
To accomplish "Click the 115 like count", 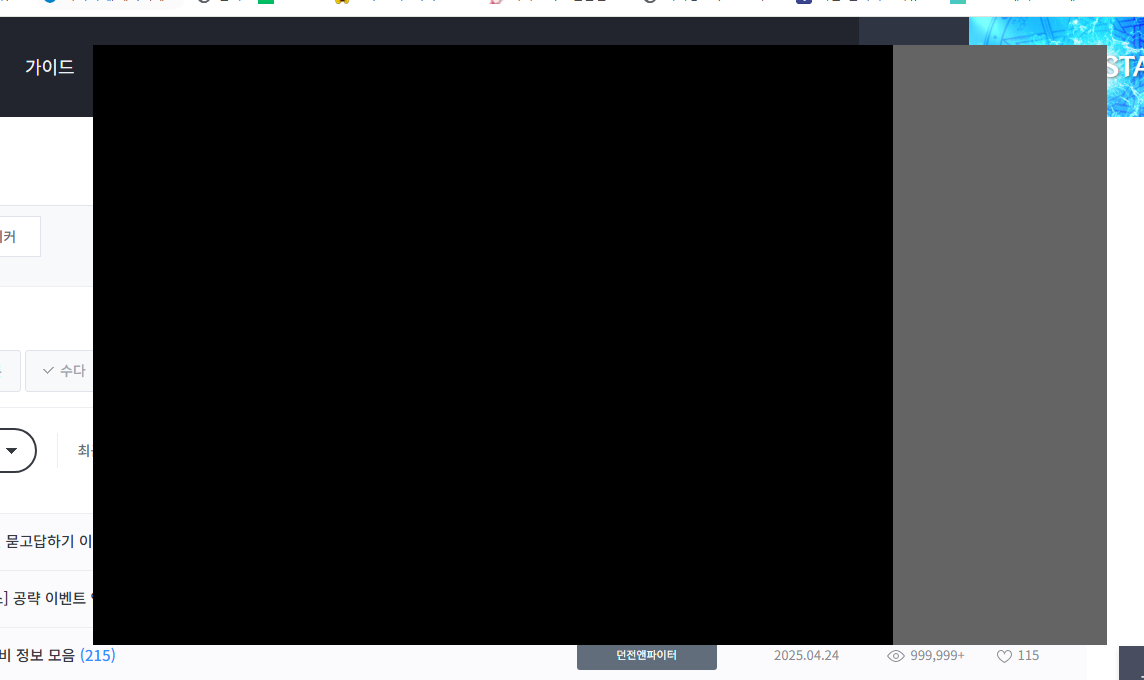I will coord(1028,656).
